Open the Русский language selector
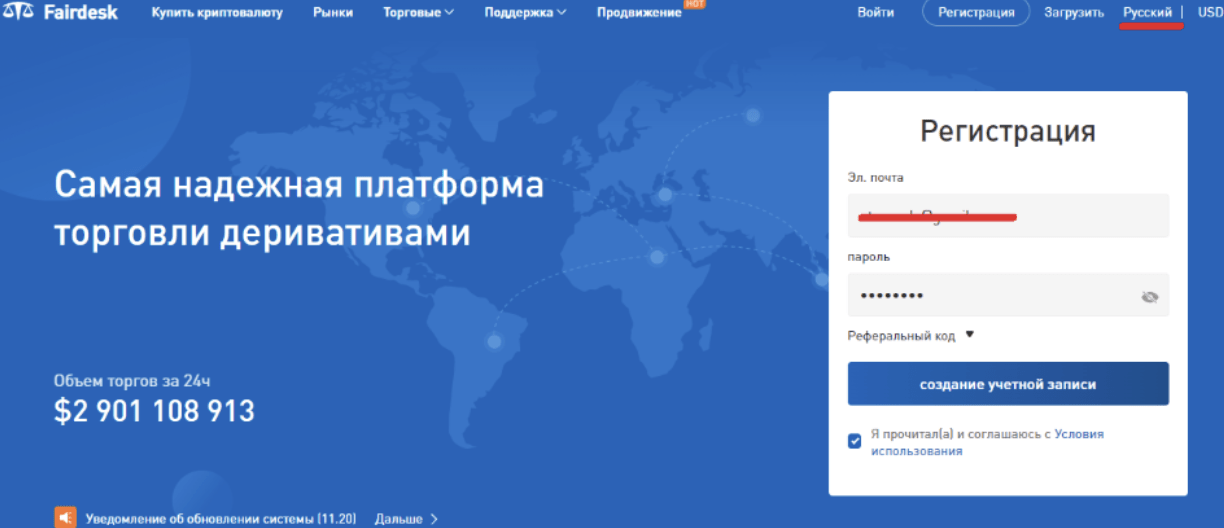 point(1147,13)
